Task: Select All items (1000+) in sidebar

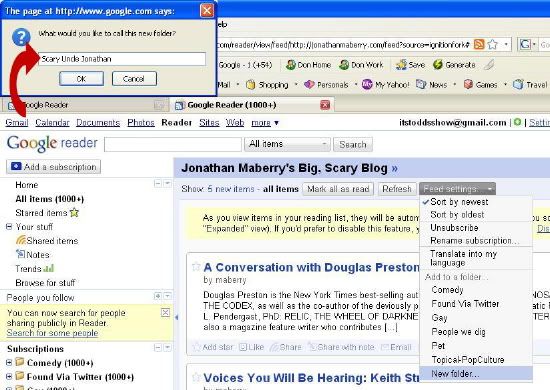Action: point(49,199)
